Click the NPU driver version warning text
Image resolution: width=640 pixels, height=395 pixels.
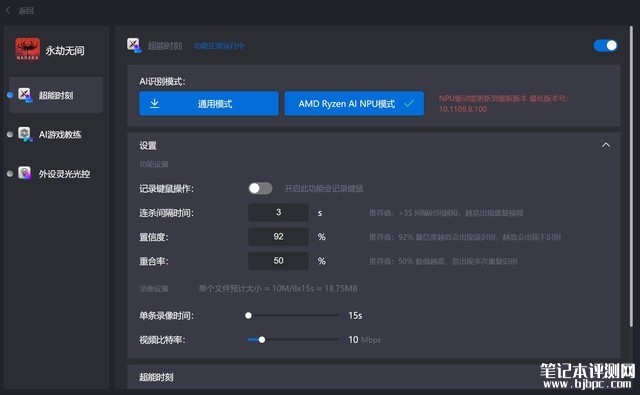pyautogui.click(x=504, y=104)
